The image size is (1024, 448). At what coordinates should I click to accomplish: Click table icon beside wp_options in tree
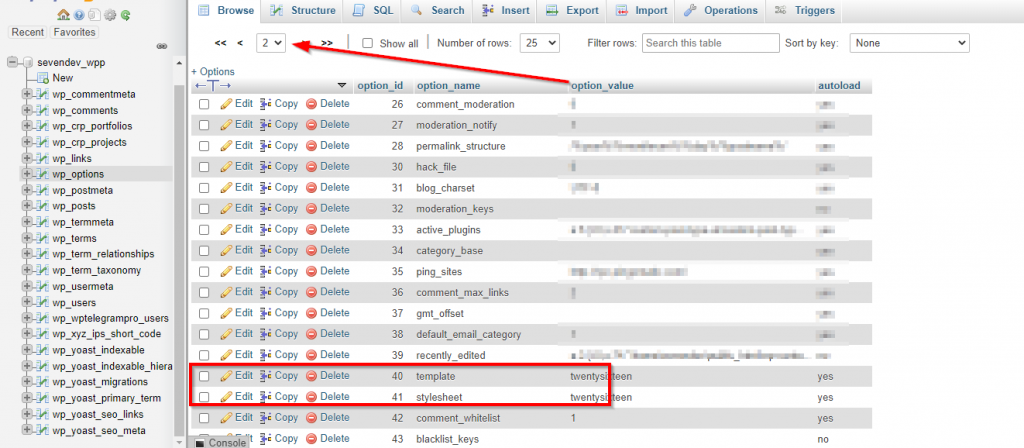pyautogui.click(x=43, y=174)
